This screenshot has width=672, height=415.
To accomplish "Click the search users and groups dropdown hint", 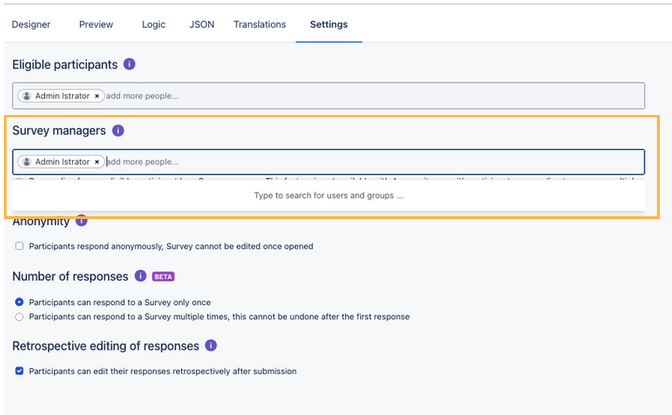I will [x=329, y=195].
